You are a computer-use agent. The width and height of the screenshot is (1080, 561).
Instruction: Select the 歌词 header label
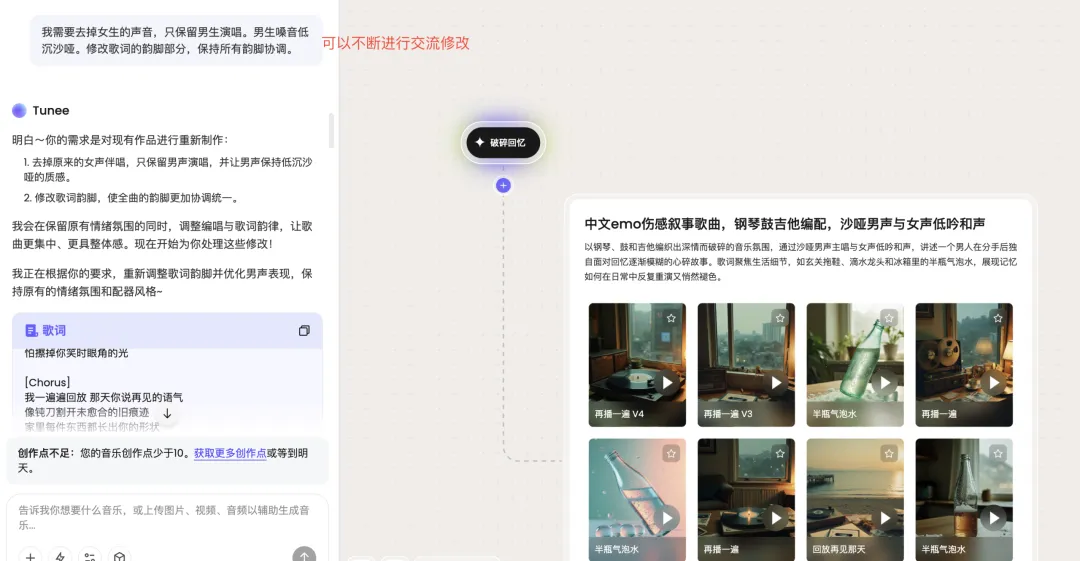54,331
